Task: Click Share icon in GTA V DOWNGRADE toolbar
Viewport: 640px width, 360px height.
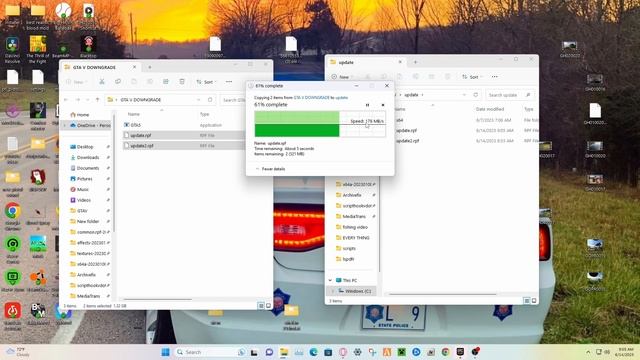Action: coord(166,82)
